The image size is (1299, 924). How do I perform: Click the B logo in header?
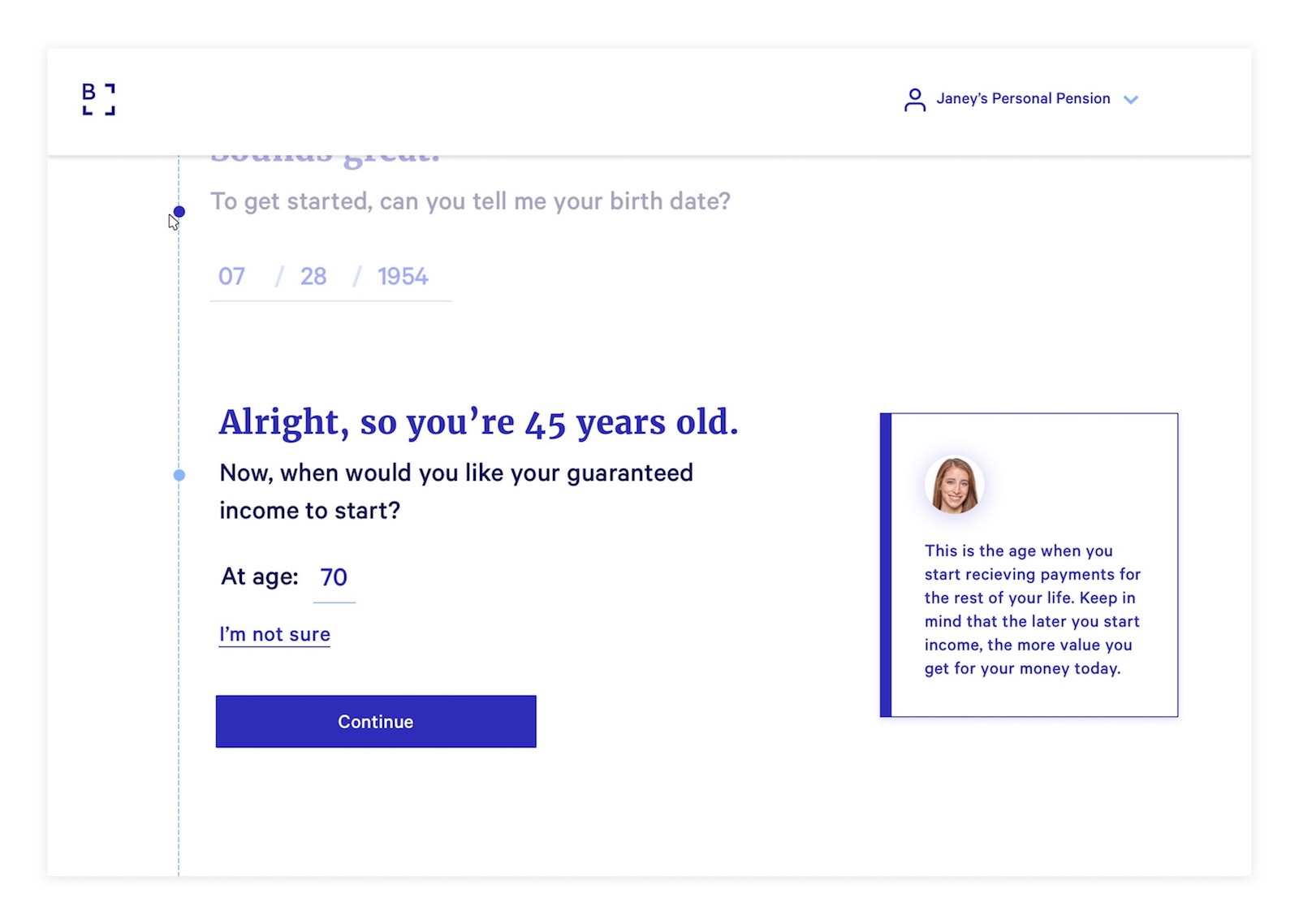(98, 99)
